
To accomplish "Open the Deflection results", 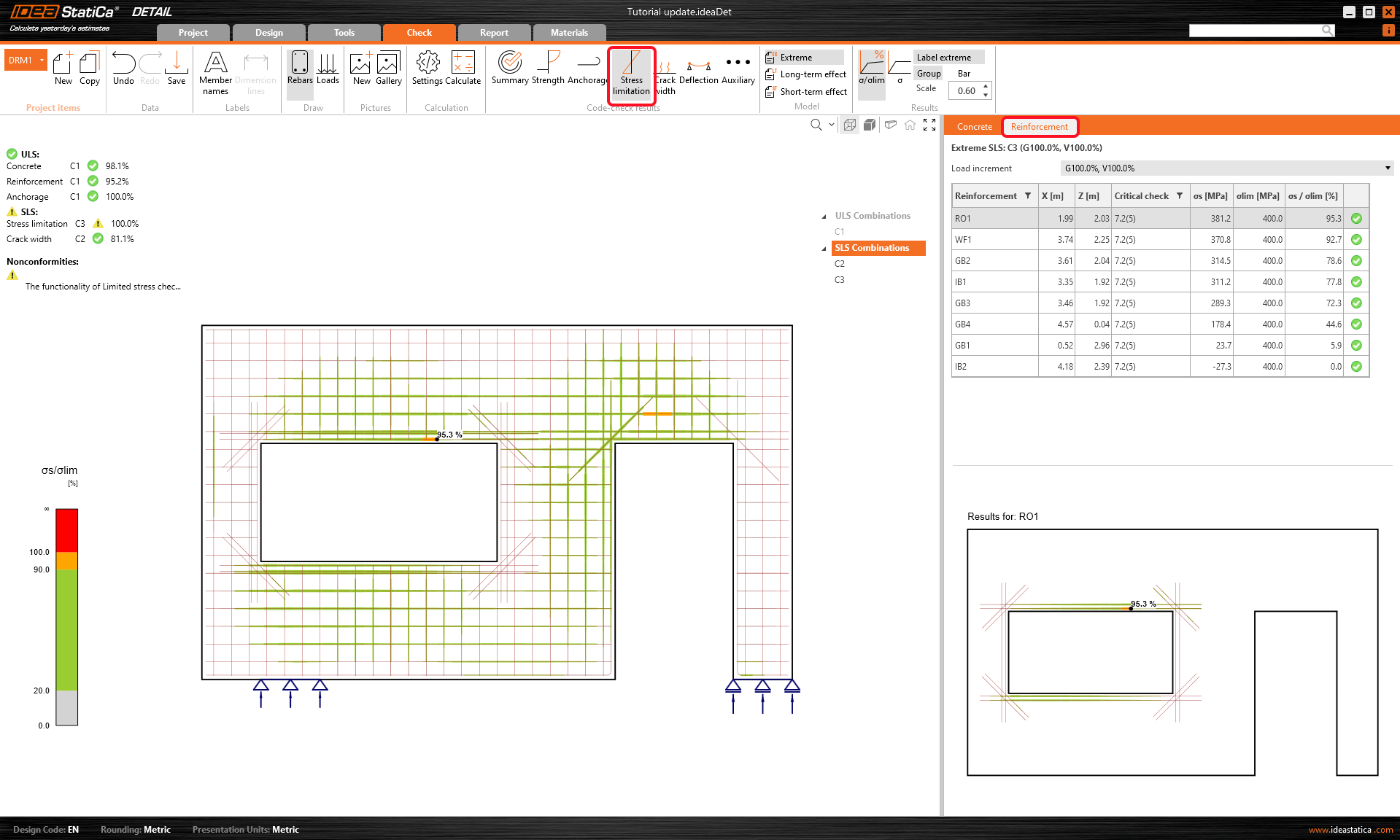I will click(x=698, y=68).
